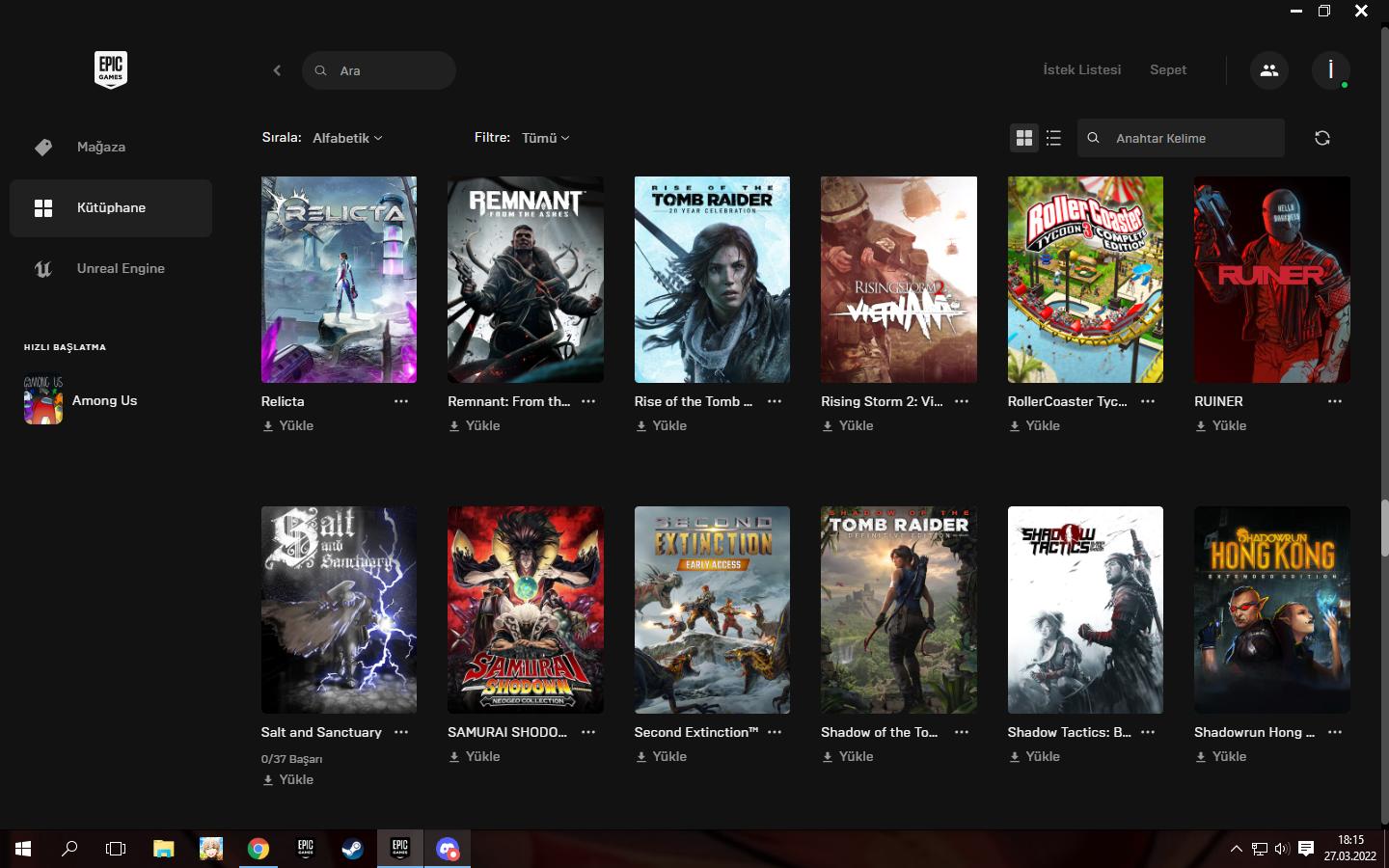1389x868 pixels.
Task: Install Salt and Sanctuary via Yükle
Action: coord(287,779)
